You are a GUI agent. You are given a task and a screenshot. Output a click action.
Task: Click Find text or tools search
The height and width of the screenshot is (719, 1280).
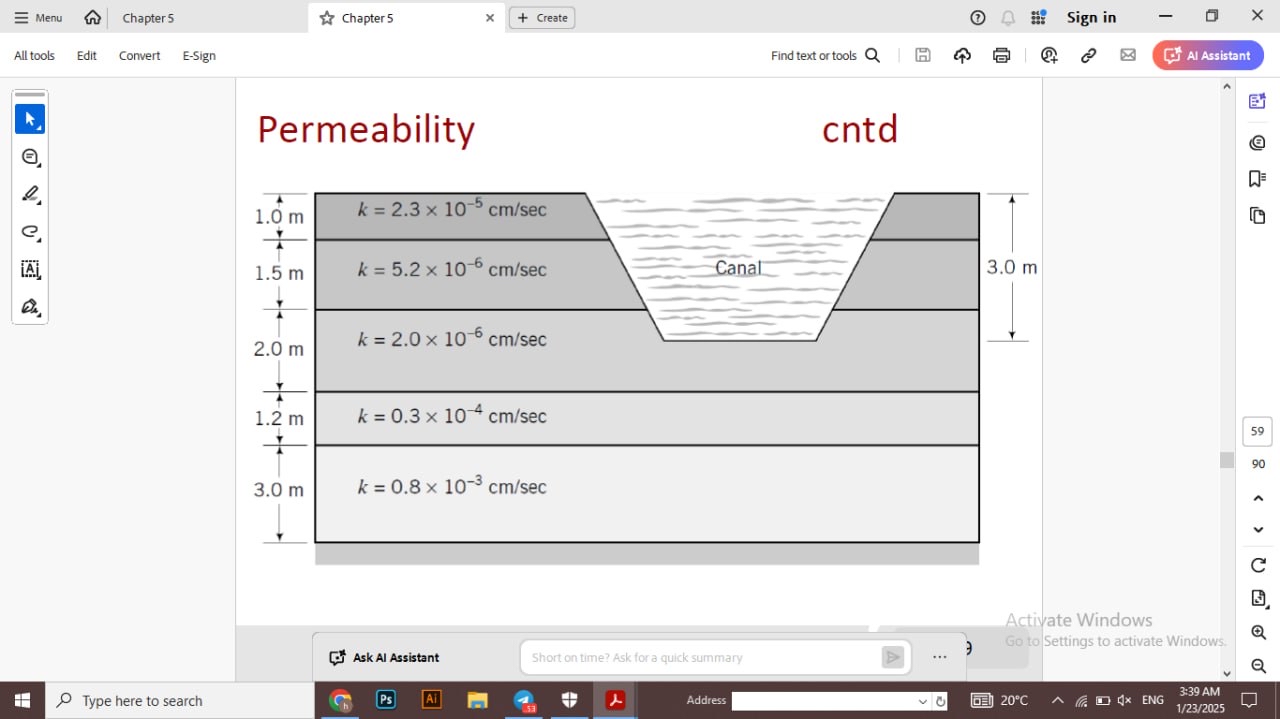coord(825,56)
